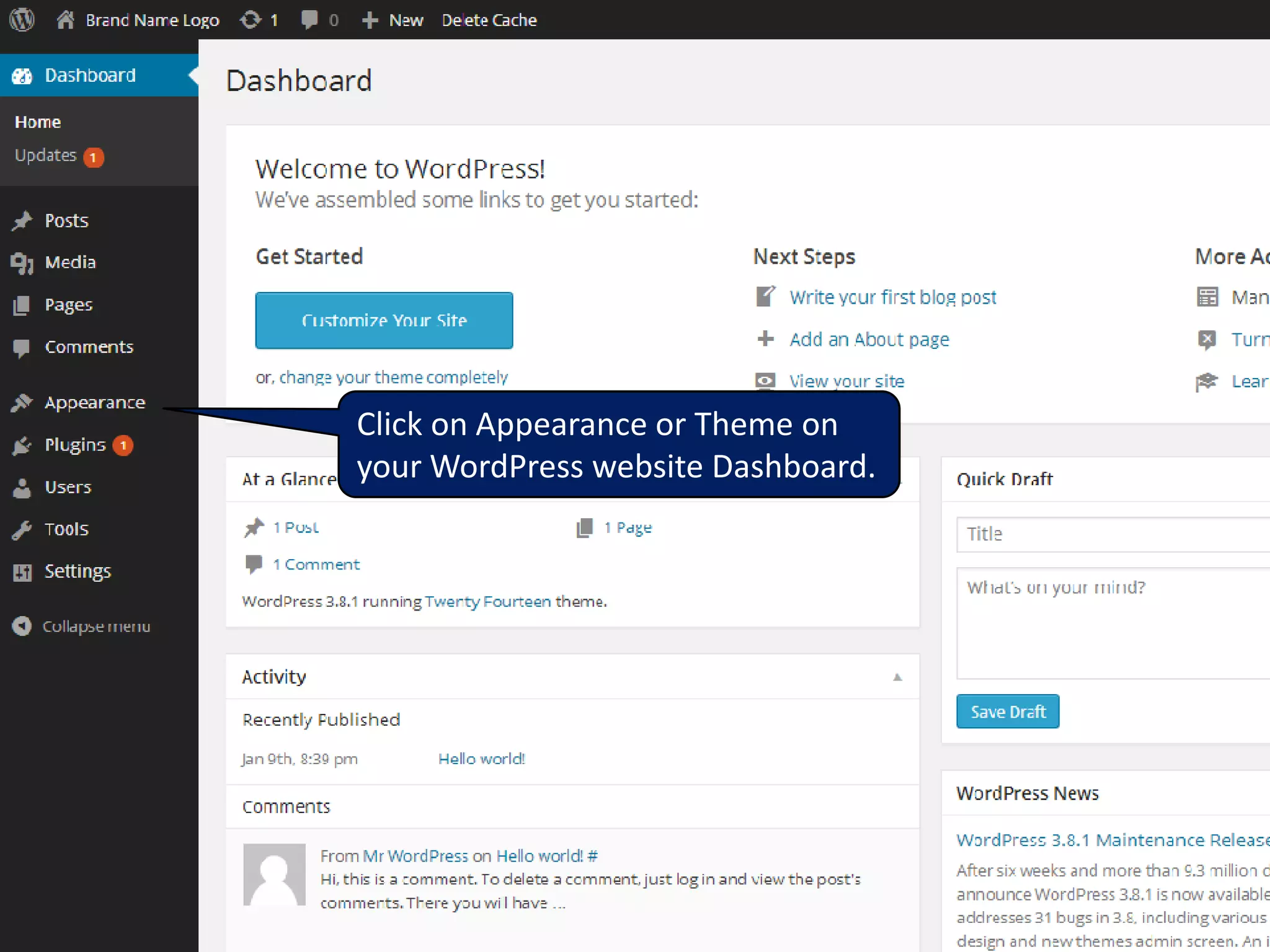Open the Posts menu
This screenshot has width=1270, height=952.
pyautogui.click(x=67, y=221)
